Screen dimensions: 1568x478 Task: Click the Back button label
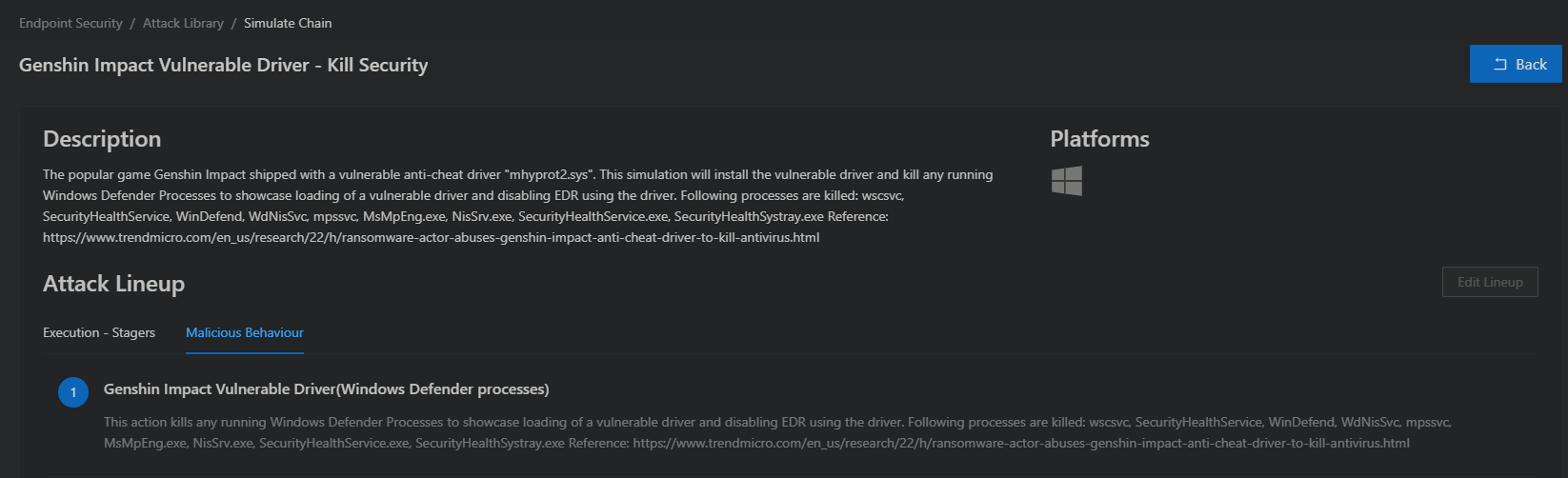[x=1531, y=65]
